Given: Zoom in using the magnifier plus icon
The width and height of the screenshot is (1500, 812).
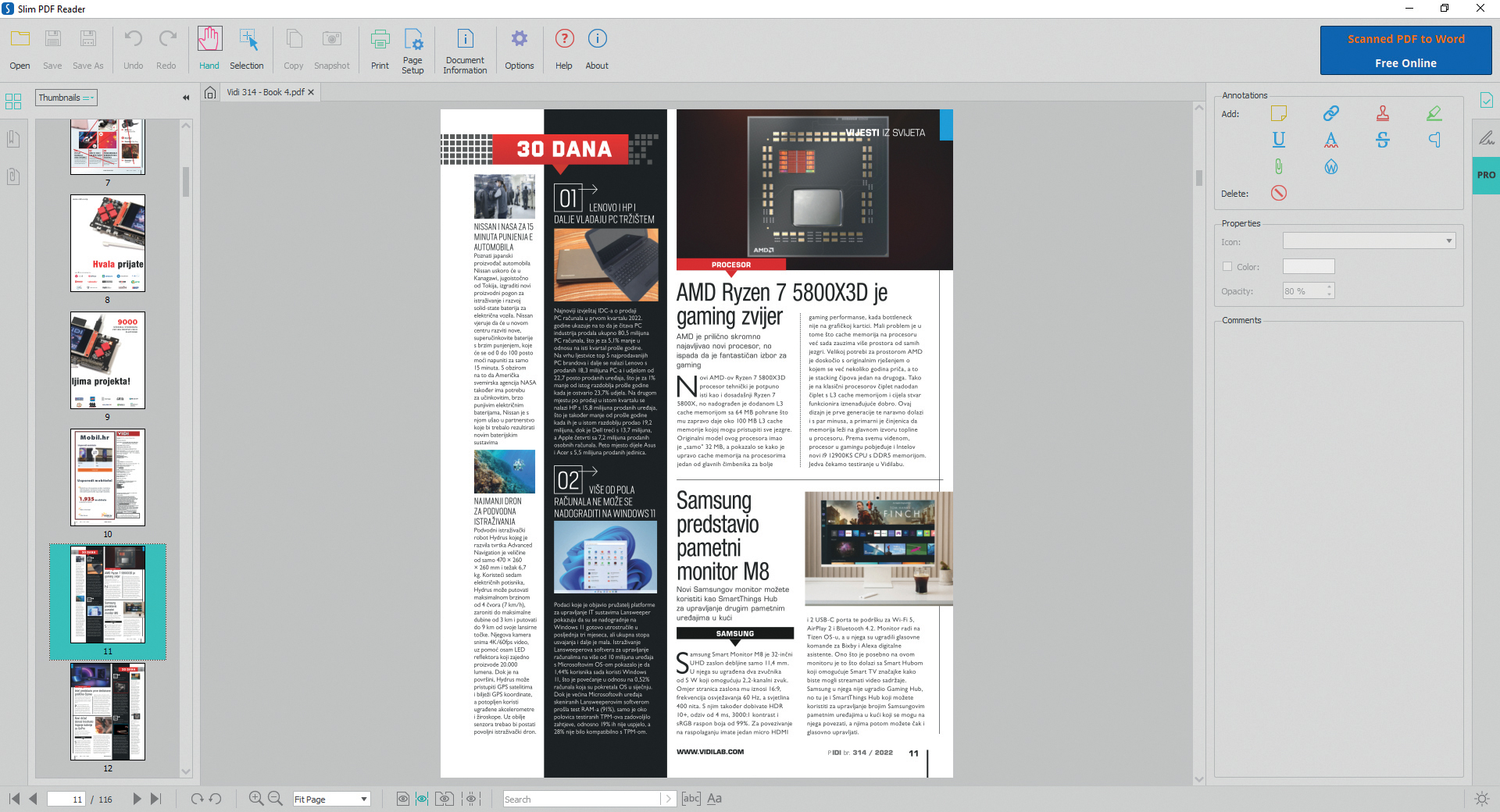Looking at the screenshot, I should point(255,798).
